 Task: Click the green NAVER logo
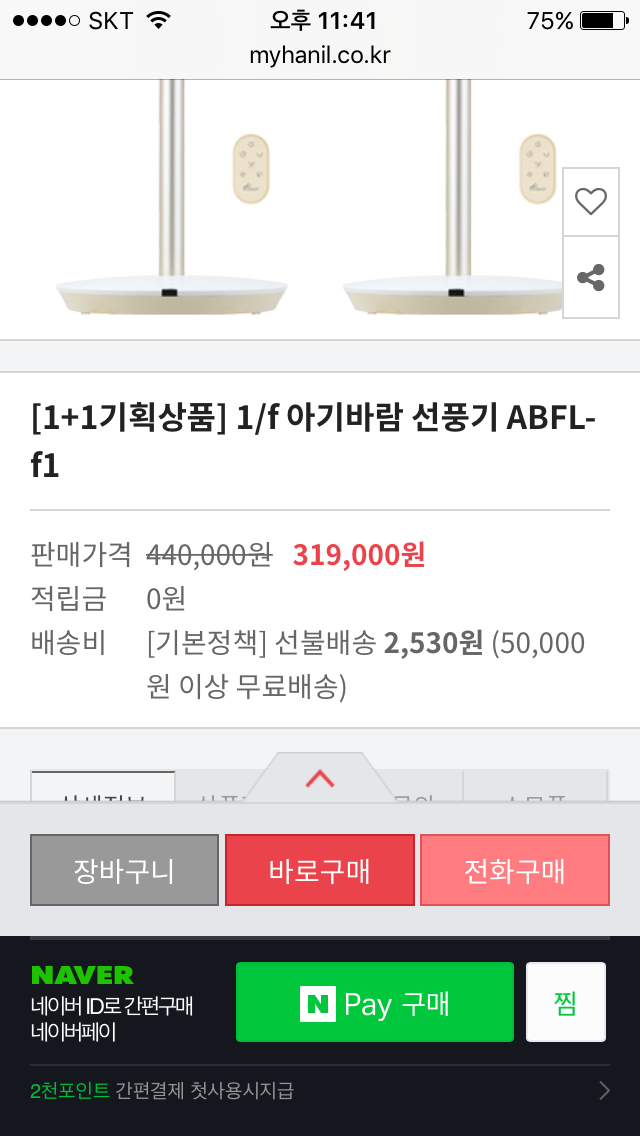click(82, 975)
